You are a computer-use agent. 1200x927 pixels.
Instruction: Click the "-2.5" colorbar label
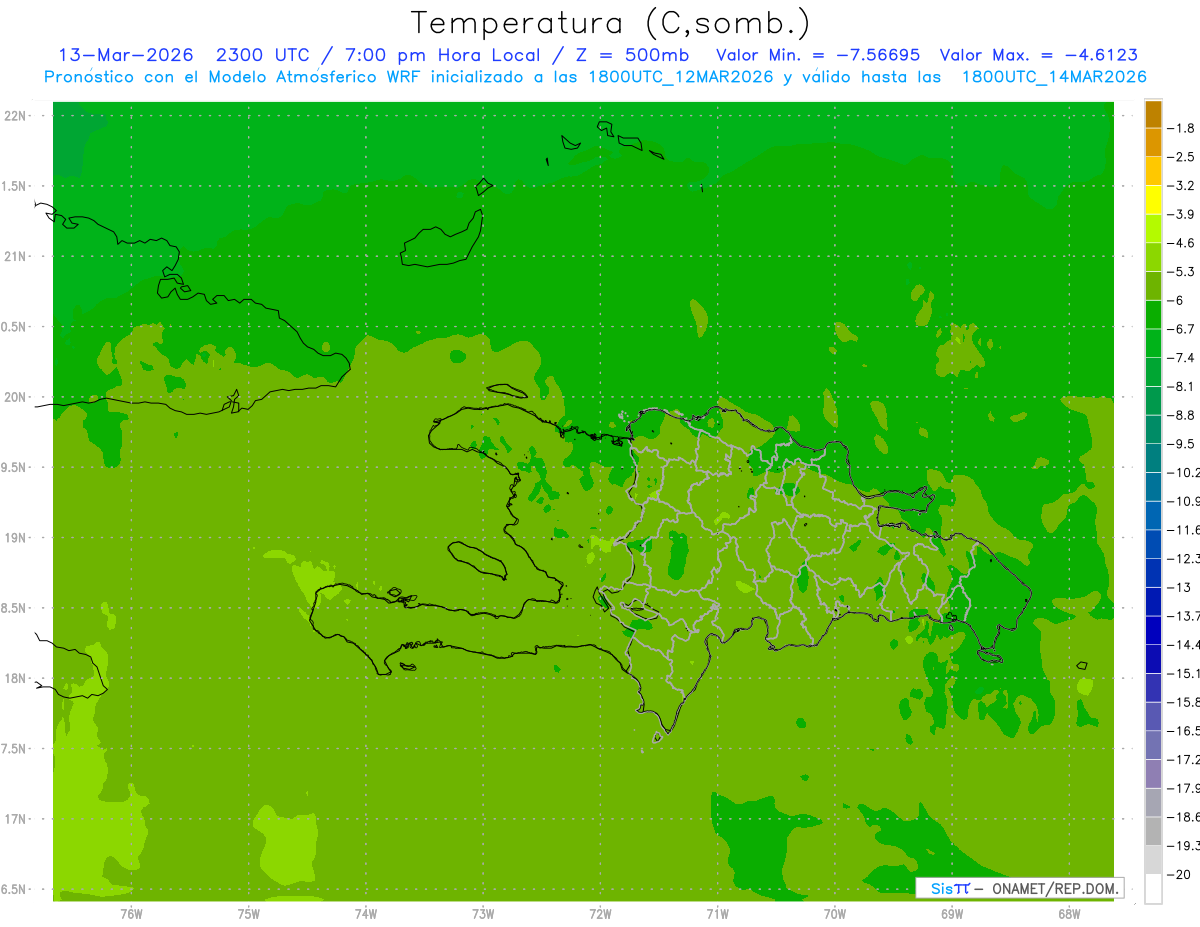[x=1181, y=157]
